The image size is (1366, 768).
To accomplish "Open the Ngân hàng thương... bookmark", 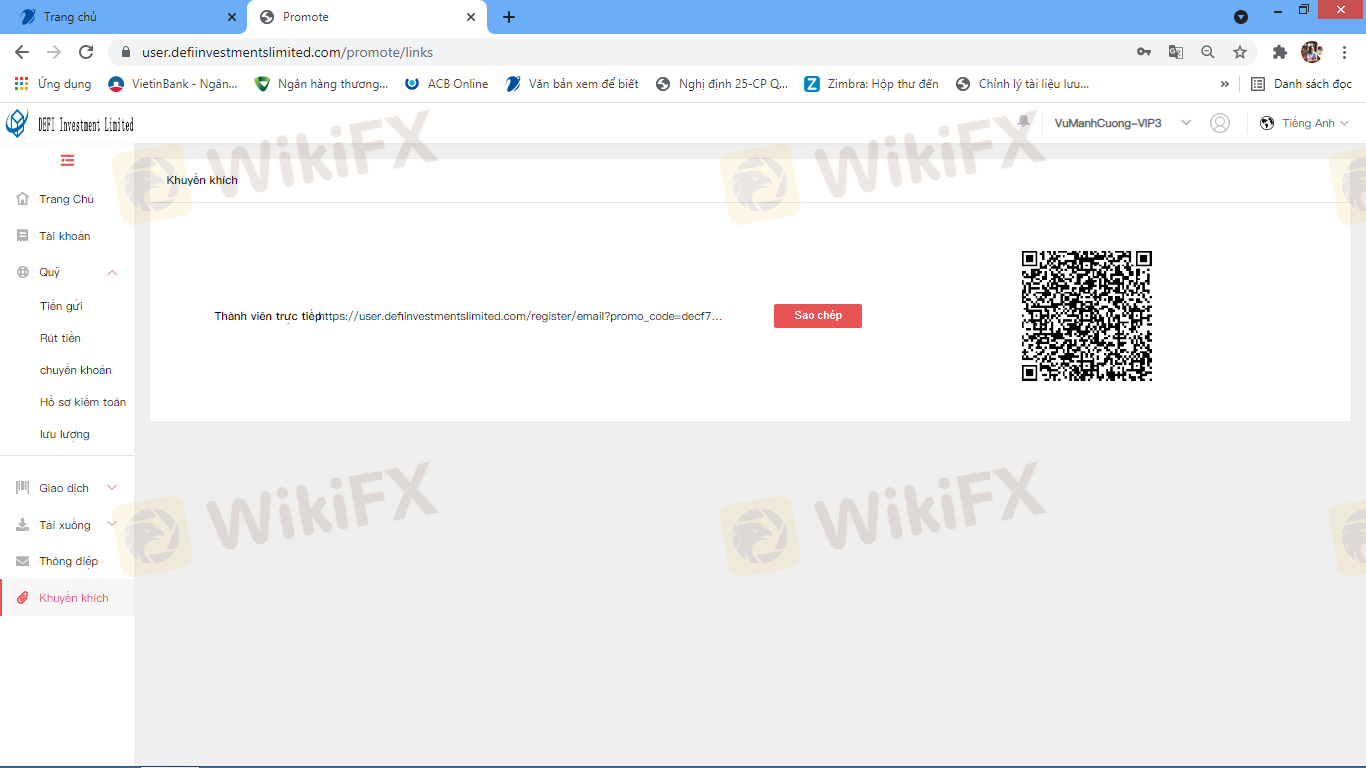I will [321, 84].
